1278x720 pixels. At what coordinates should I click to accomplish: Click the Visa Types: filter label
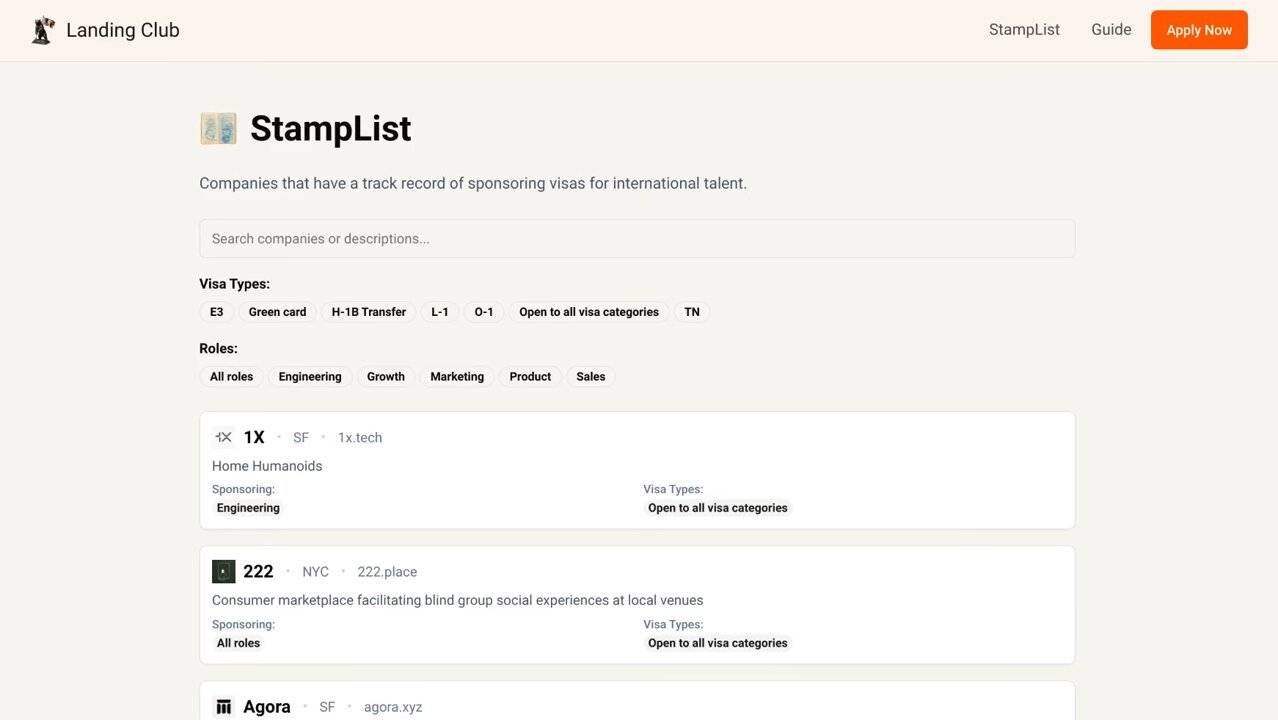point(235,284)
